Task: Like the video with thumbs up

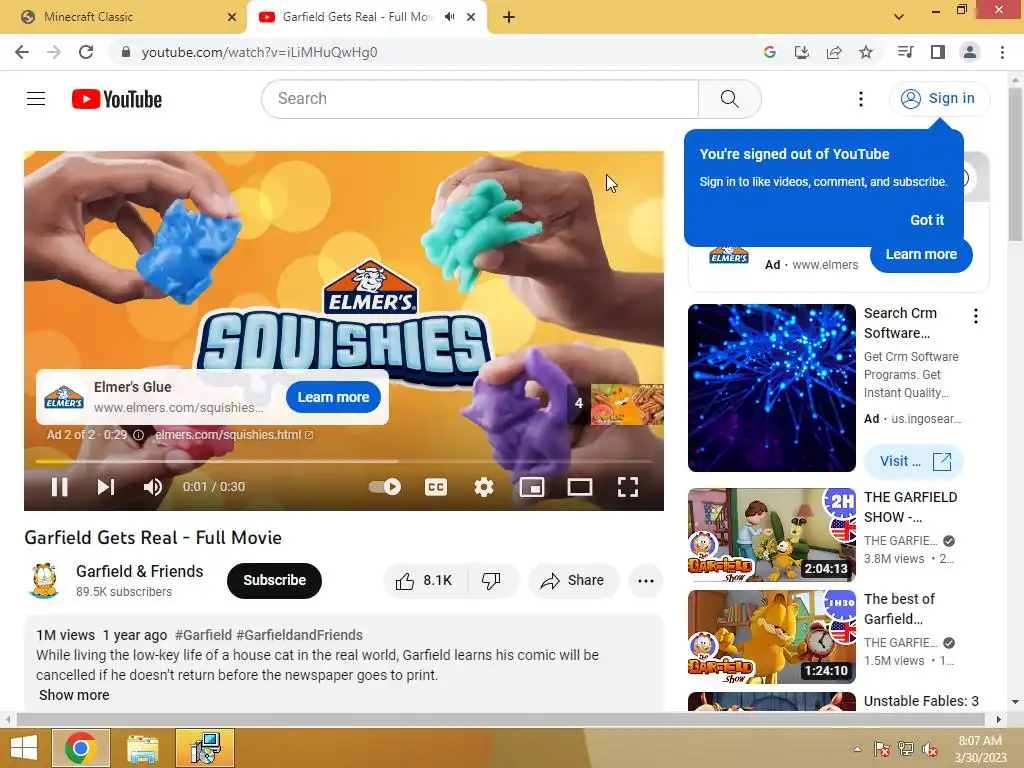Action: click(424, 581)
